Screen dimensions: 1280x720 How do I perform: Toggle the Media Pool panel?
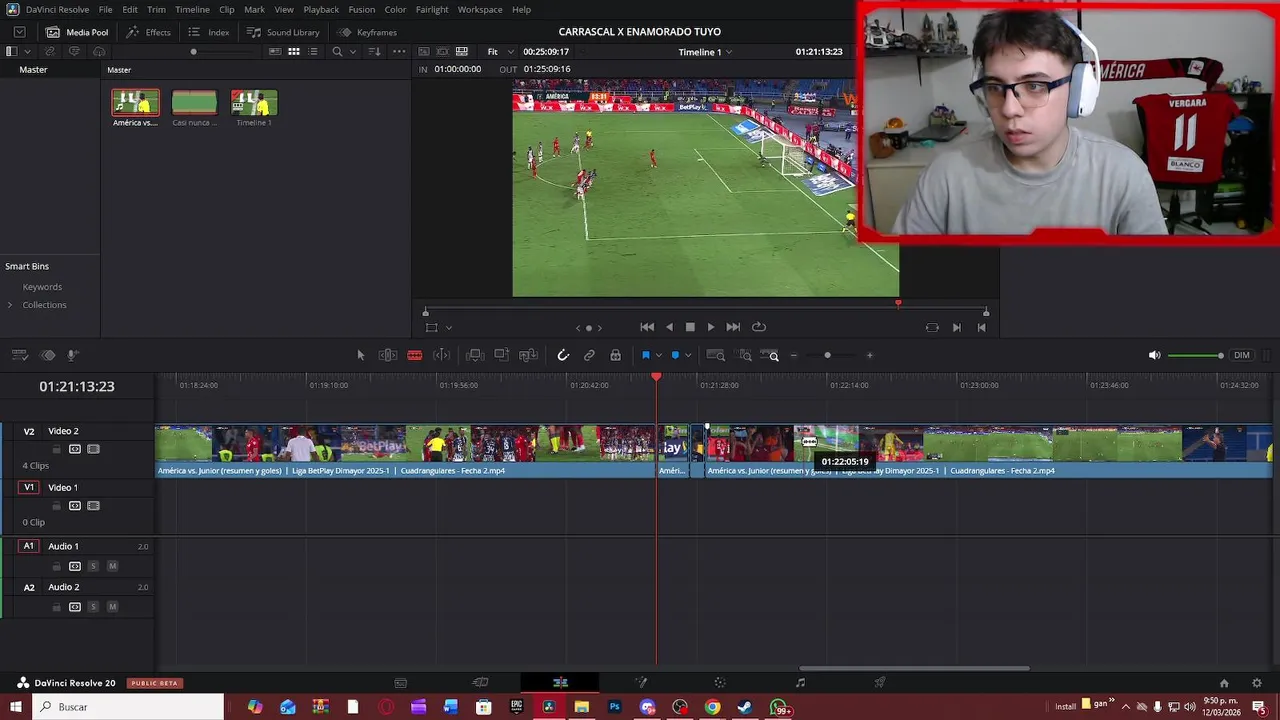[77, 32]
